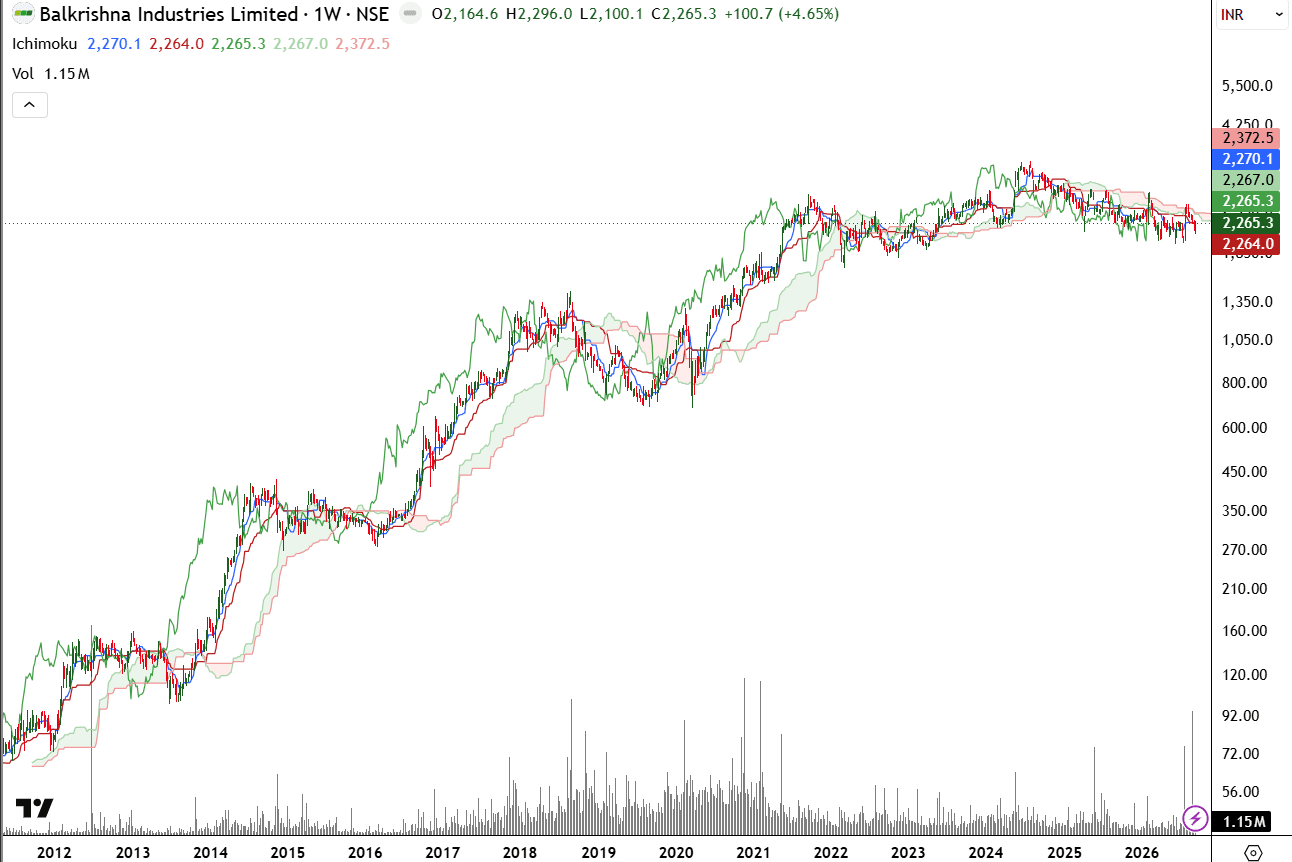Click the 56.00 price scale label

[1240, 792]
